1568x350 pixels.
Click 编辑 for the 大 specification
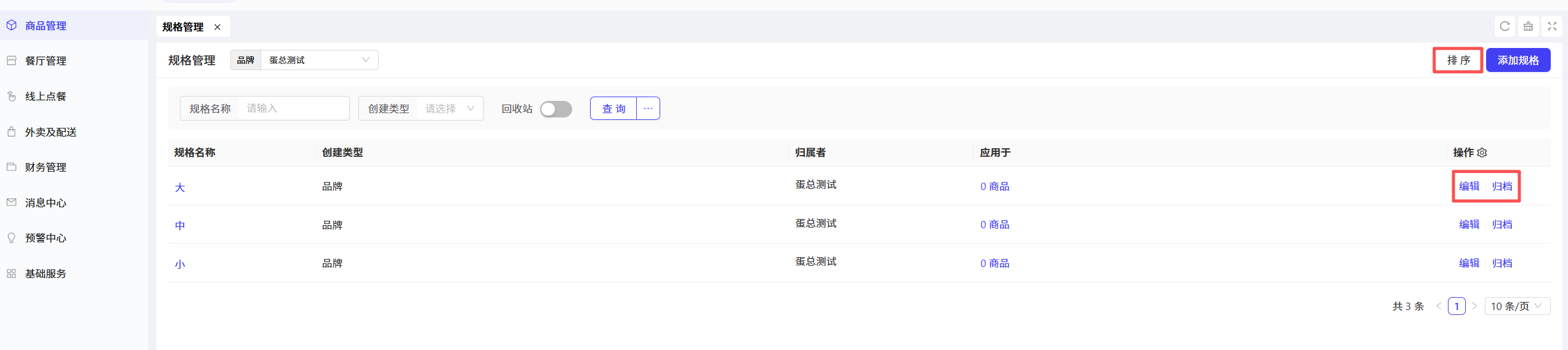pyautogui.click(x=1469, y=186)
